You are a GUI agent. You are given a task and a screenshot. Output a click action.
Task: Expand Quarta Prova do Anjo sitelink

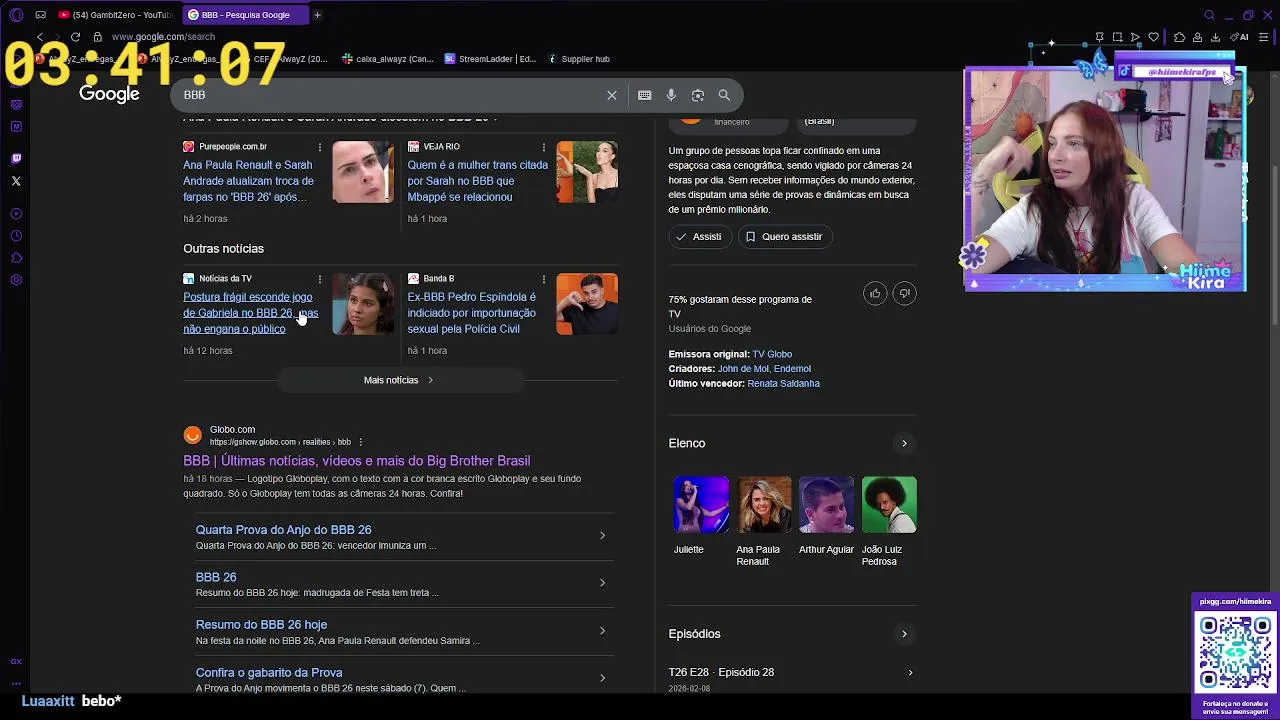pyautogui.click(x=602, y=536)
